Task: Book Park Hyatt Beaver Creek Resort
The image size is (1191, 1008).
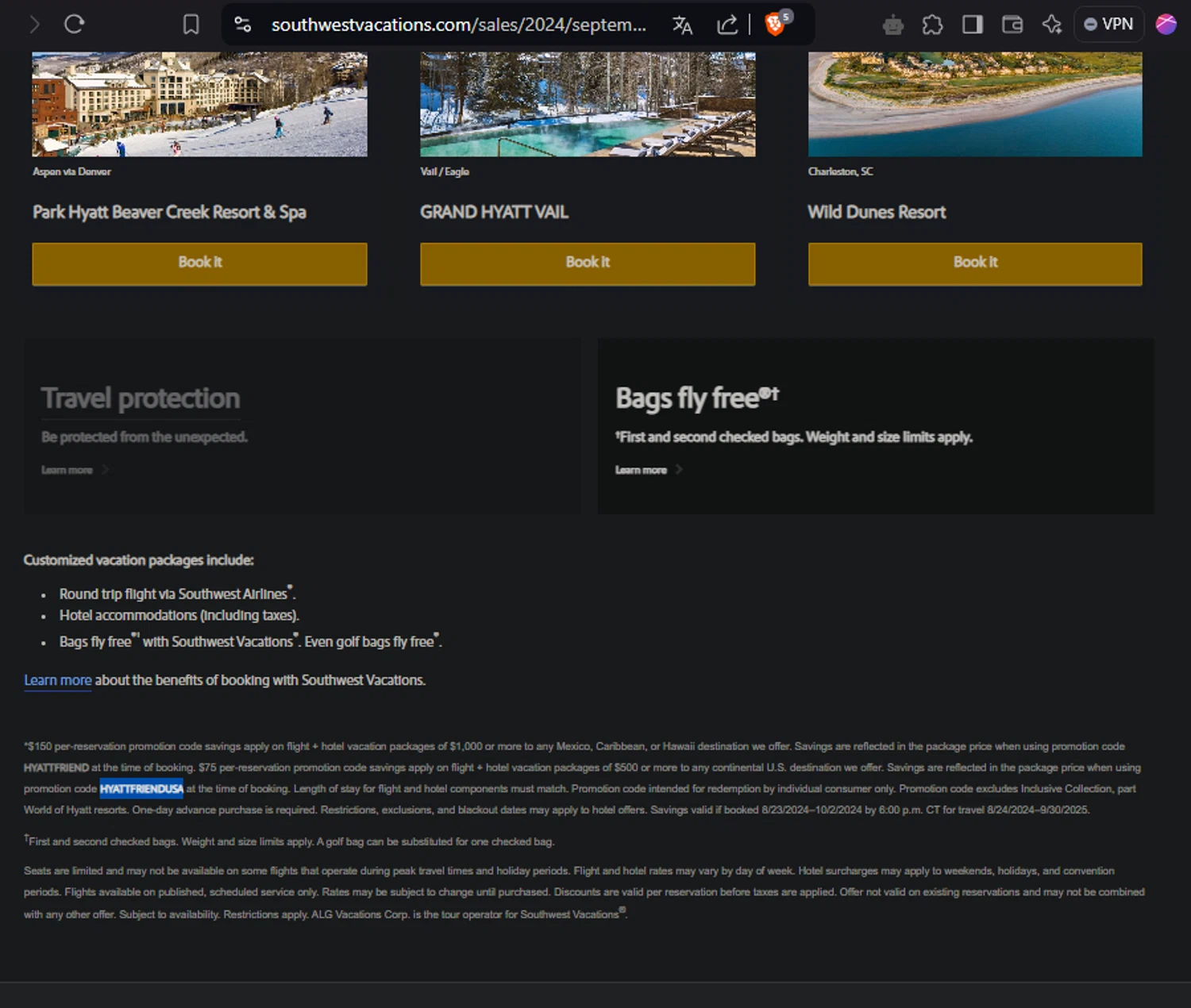Action: pos(199,264)
